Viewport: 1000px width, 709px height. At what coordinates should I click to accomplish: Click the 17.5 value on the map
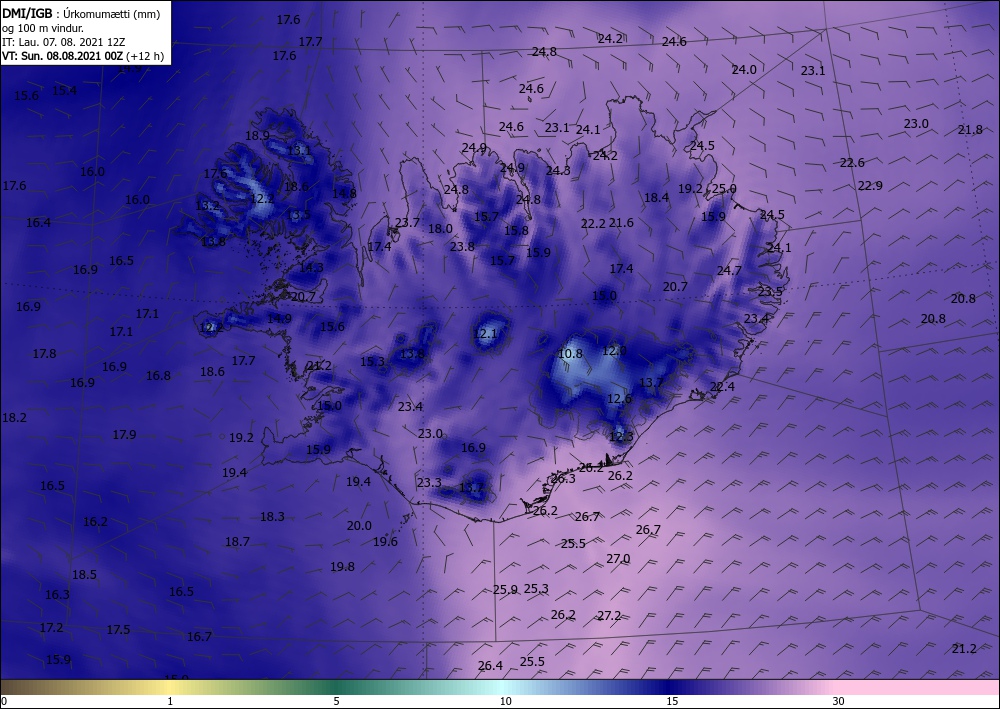[118, 629]
